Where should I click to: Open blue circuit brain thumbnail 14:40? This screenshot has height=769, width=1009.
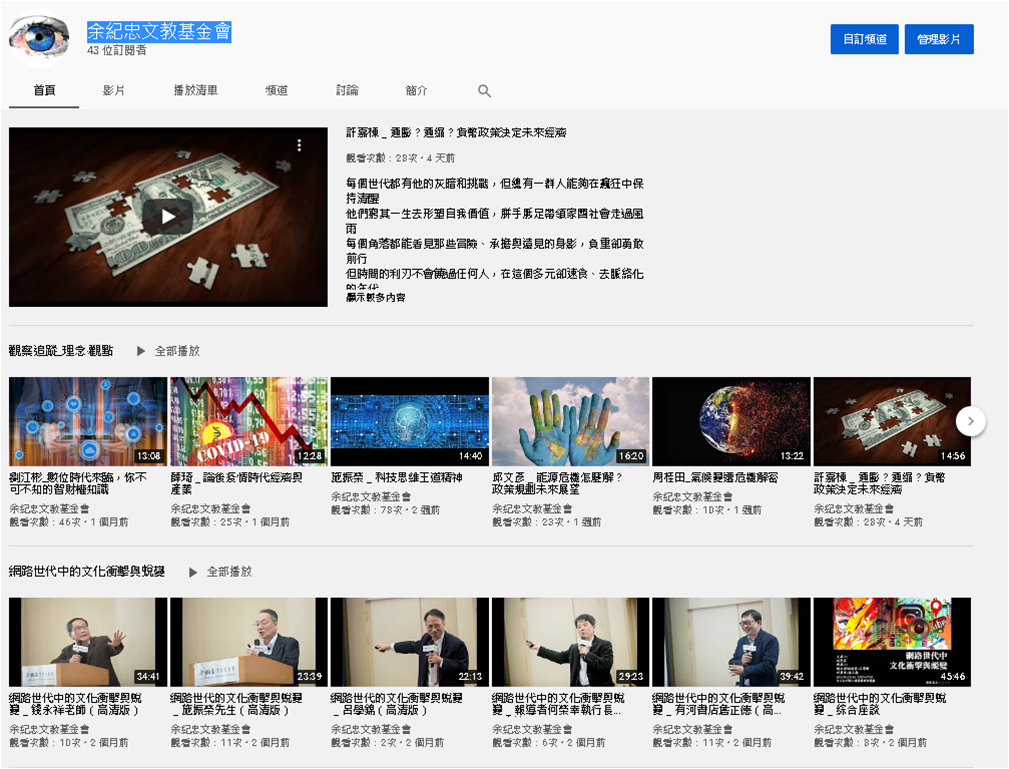pos(410,422)
